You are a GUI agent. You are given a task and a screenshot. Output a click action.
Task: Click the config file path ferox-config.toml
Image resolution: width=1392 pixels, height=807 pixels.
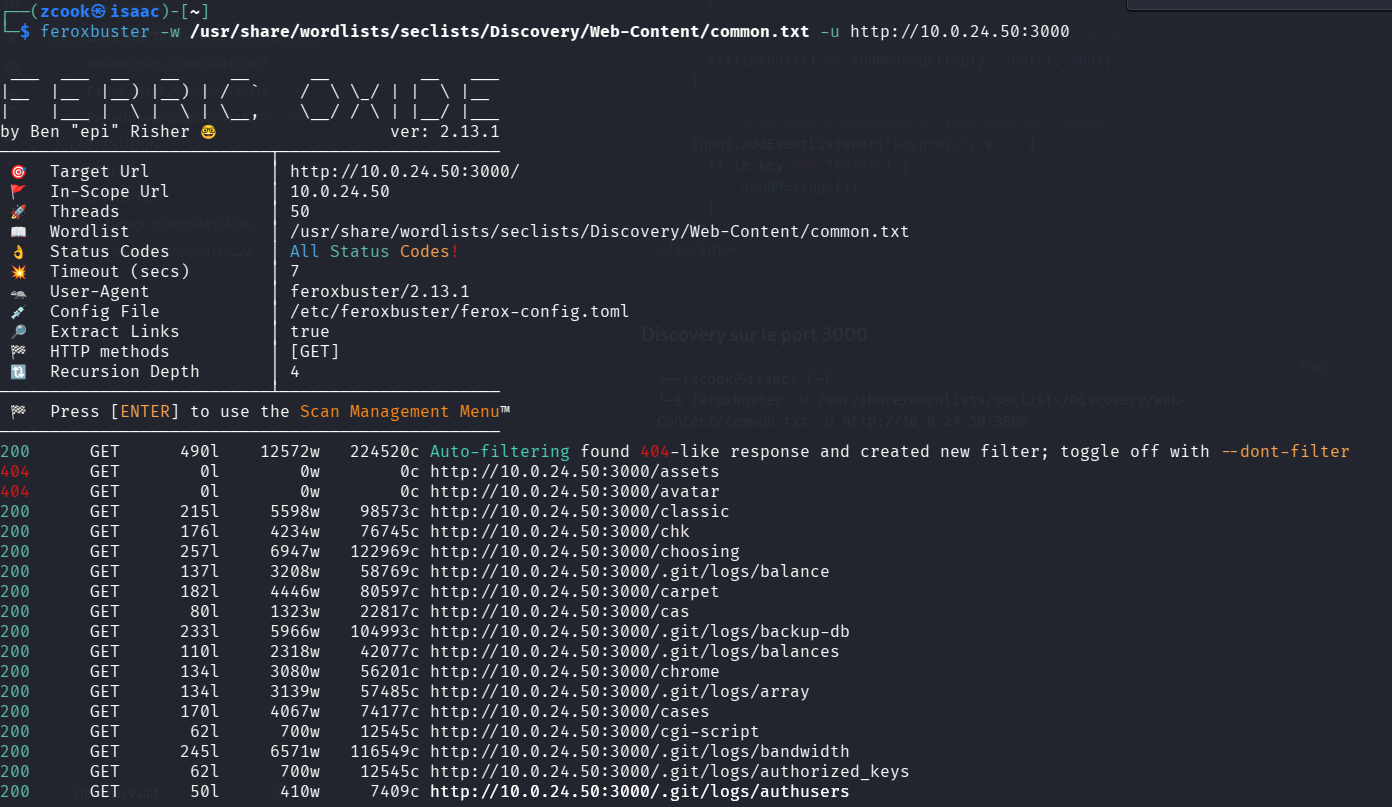pos(460,312)
